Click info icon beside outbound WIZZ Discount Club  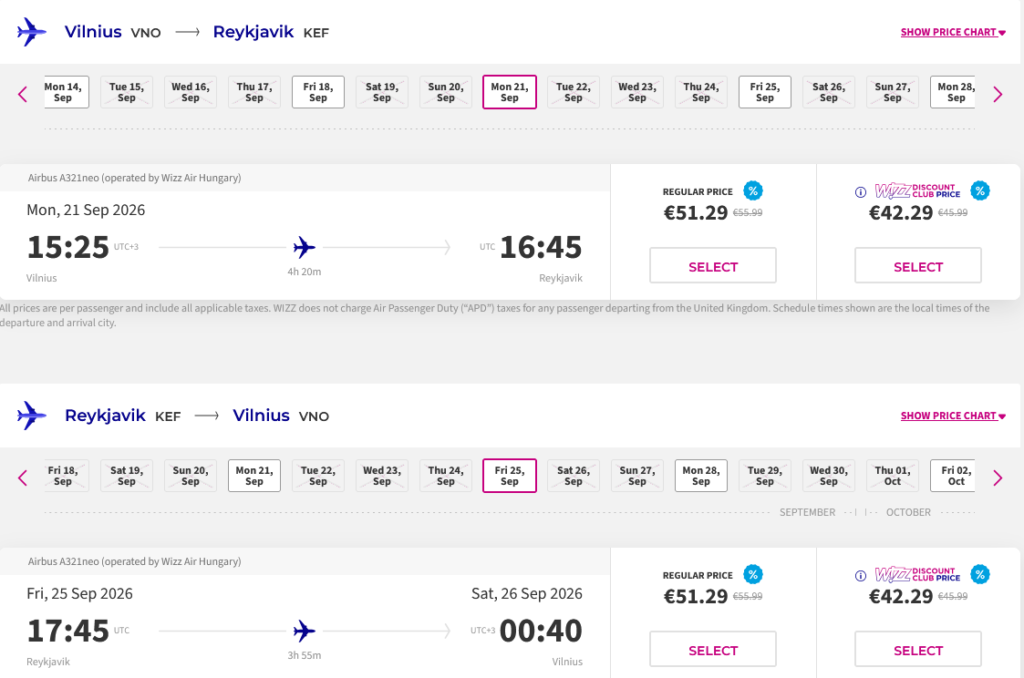[861, 192]
